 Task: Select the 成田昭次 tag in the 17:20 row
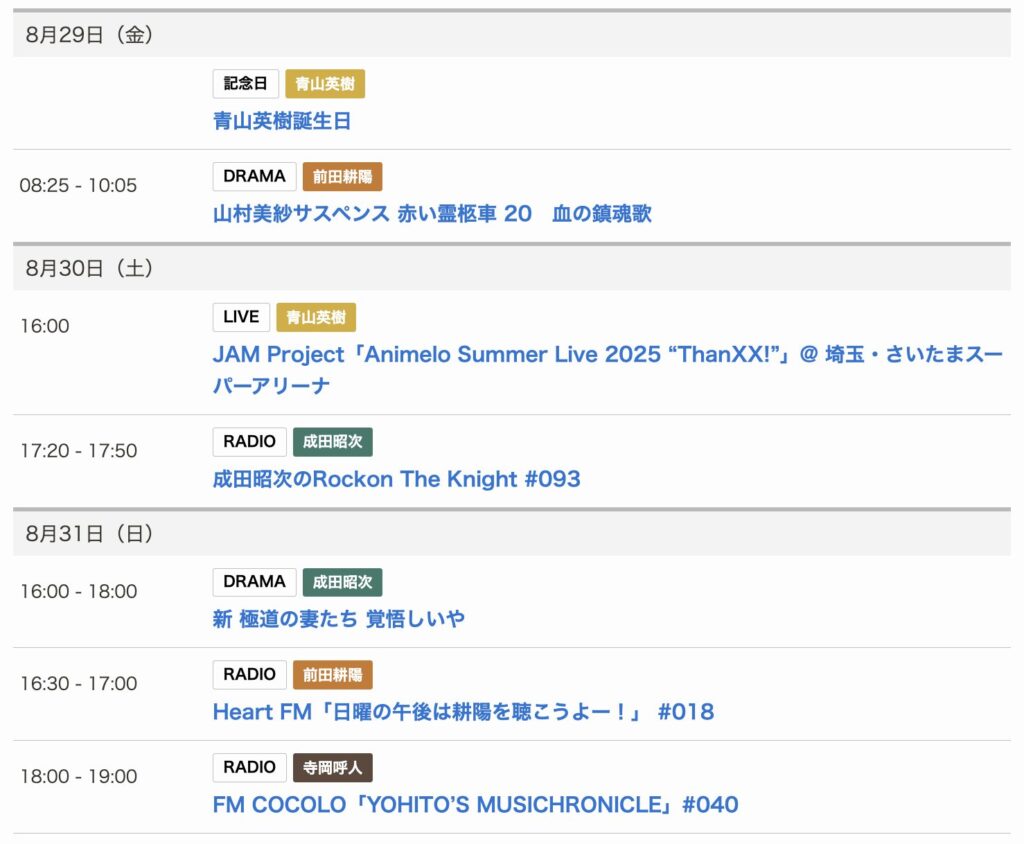pyautogui.click(x=332, y=442)
